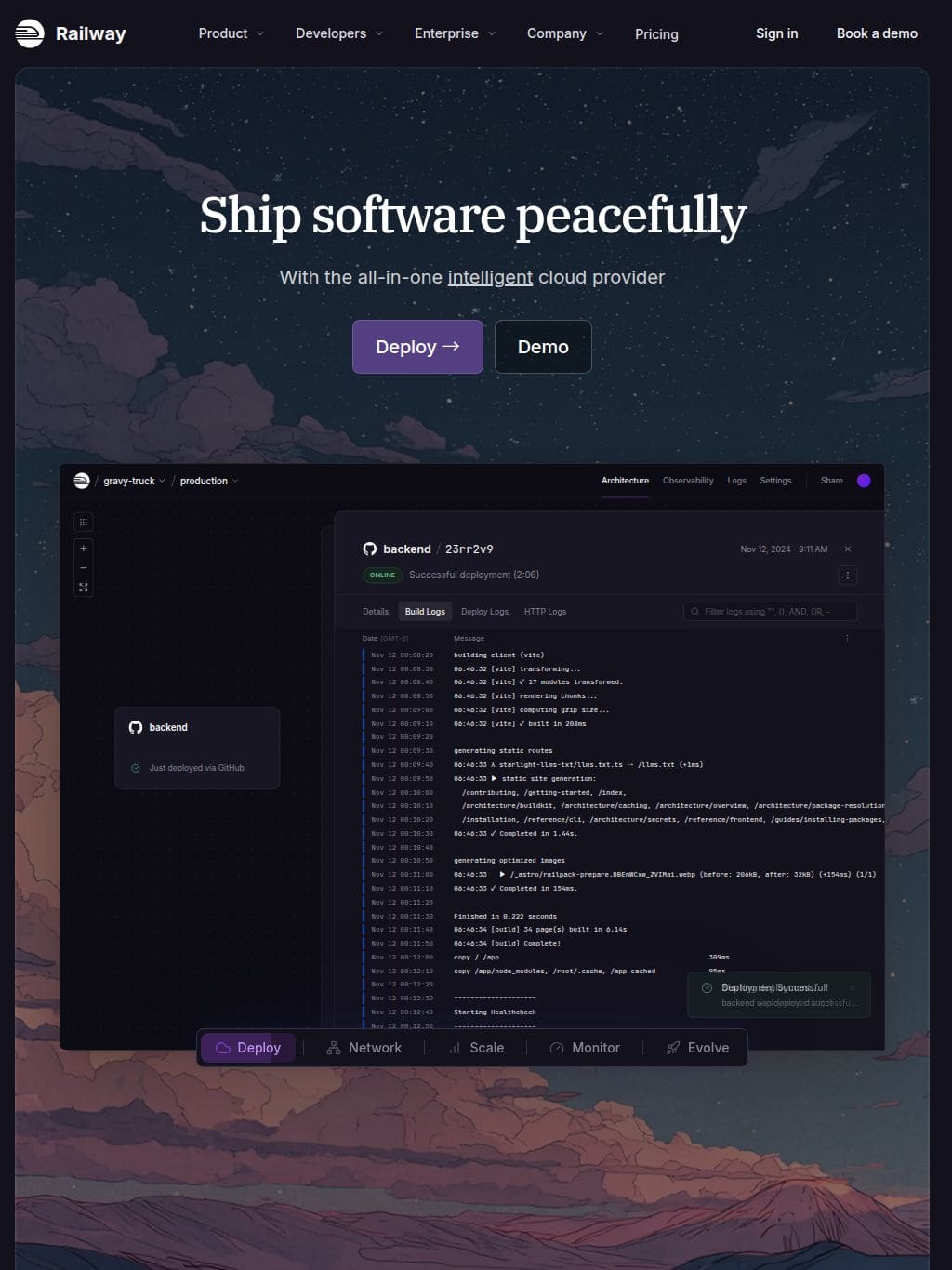Open the Enterprise dropdown
Screen dimensions: 952x1270
click(x=456, y=33)
